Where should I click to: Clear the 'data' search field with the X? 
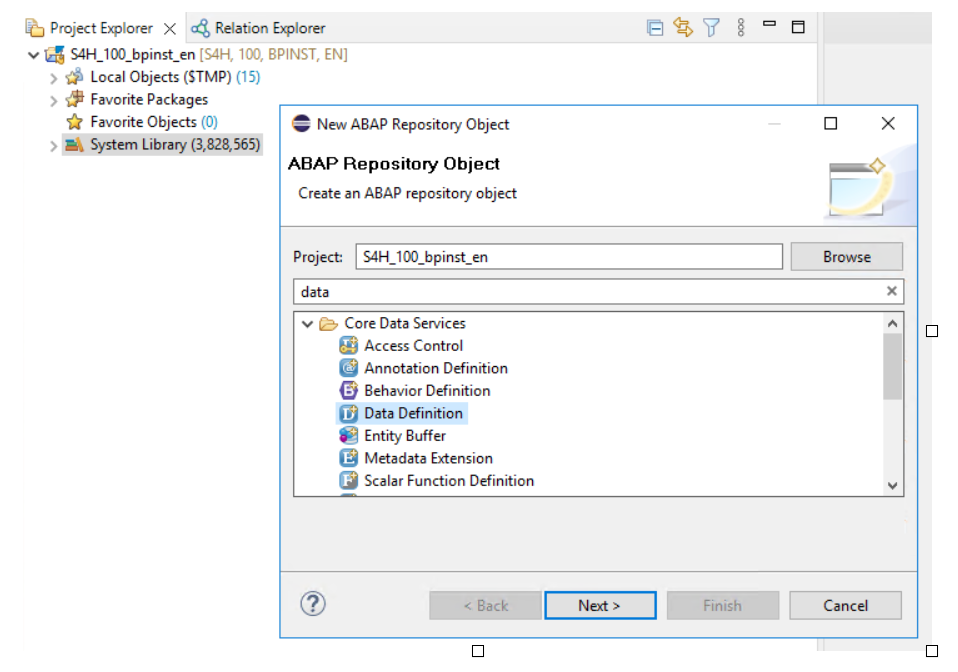890,291
